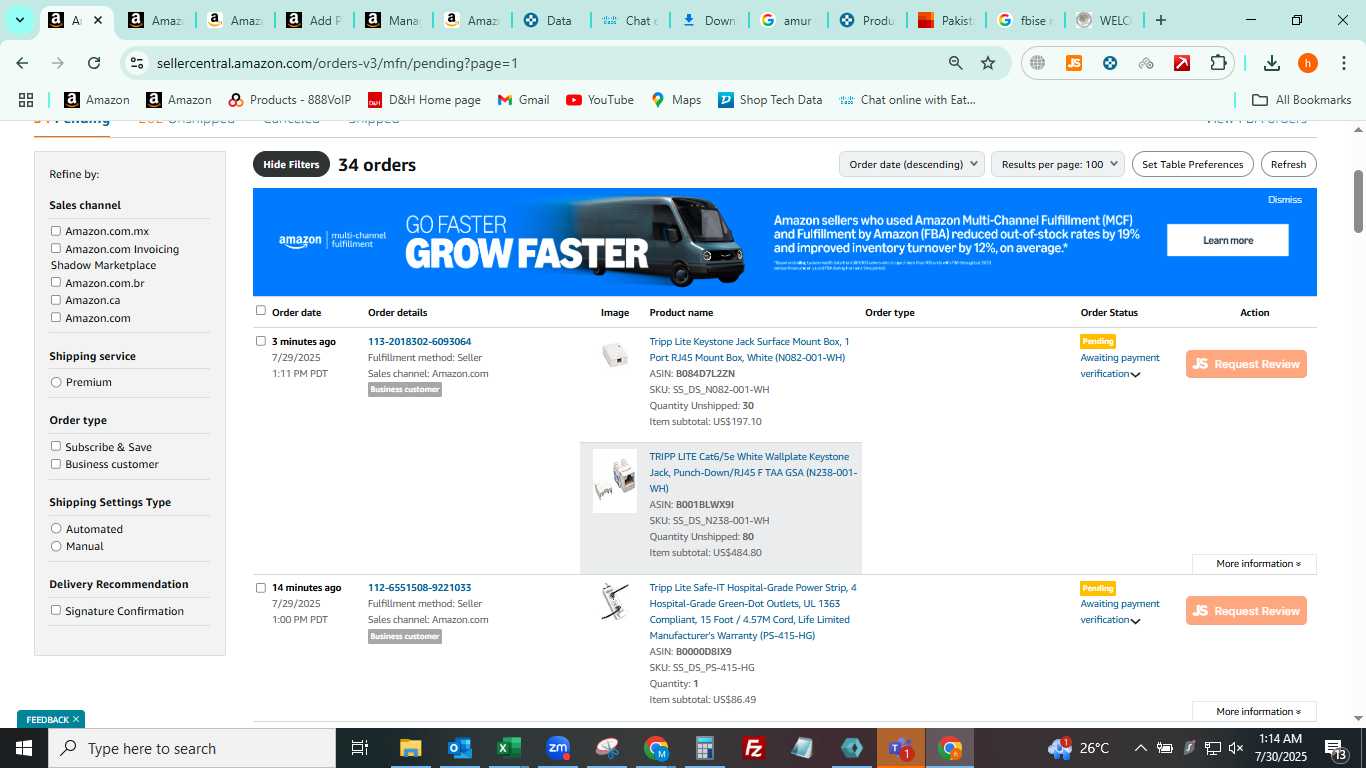Show hidden system tray icons chevron
Viewport: 1366px width, 768px height.
click(x=1140, y=748)
